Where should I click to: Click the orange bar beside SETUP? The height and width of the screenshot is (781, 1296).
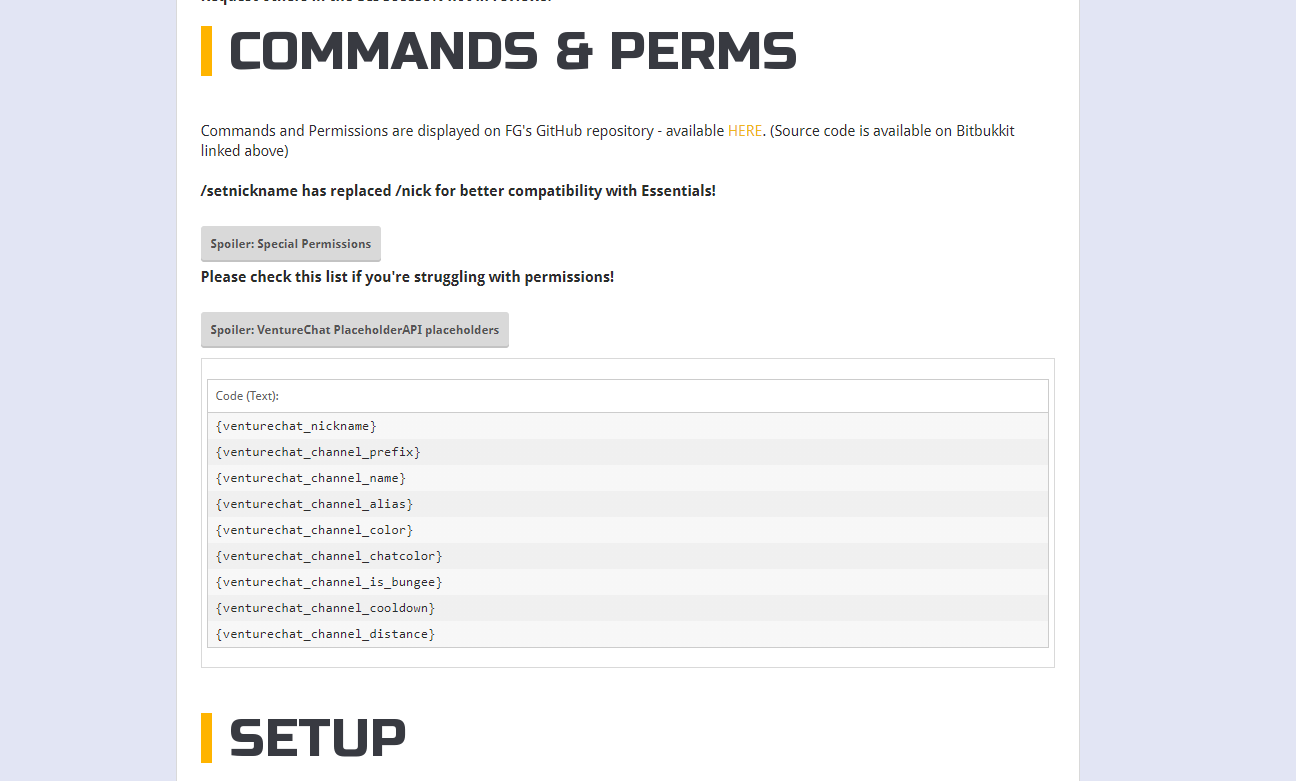(206, 738)
